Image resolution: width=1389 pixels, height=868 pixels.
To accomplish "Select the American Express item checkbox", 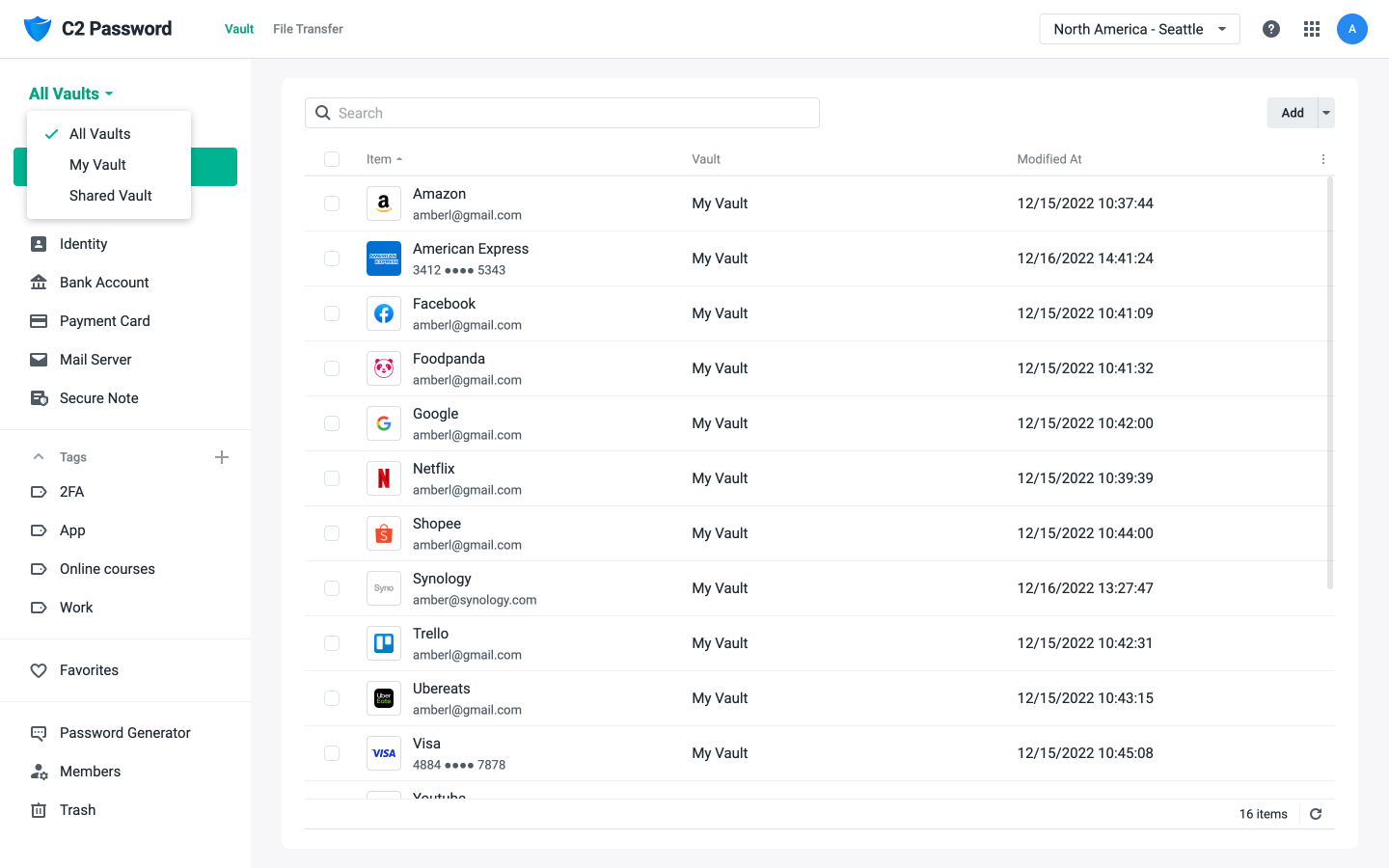I will pyautogui.click(x=332, y=258).
